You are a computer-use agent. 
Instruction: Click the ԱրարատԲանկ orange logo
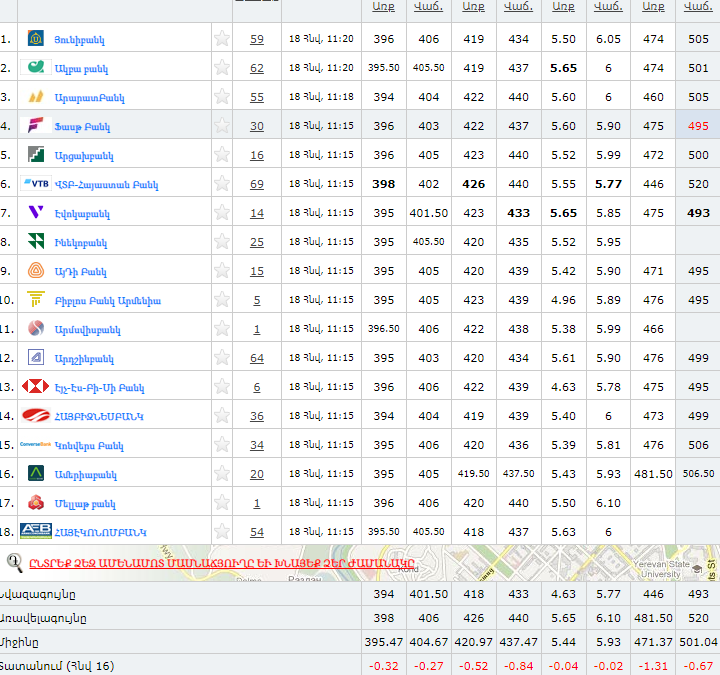[x=36, y=96]
